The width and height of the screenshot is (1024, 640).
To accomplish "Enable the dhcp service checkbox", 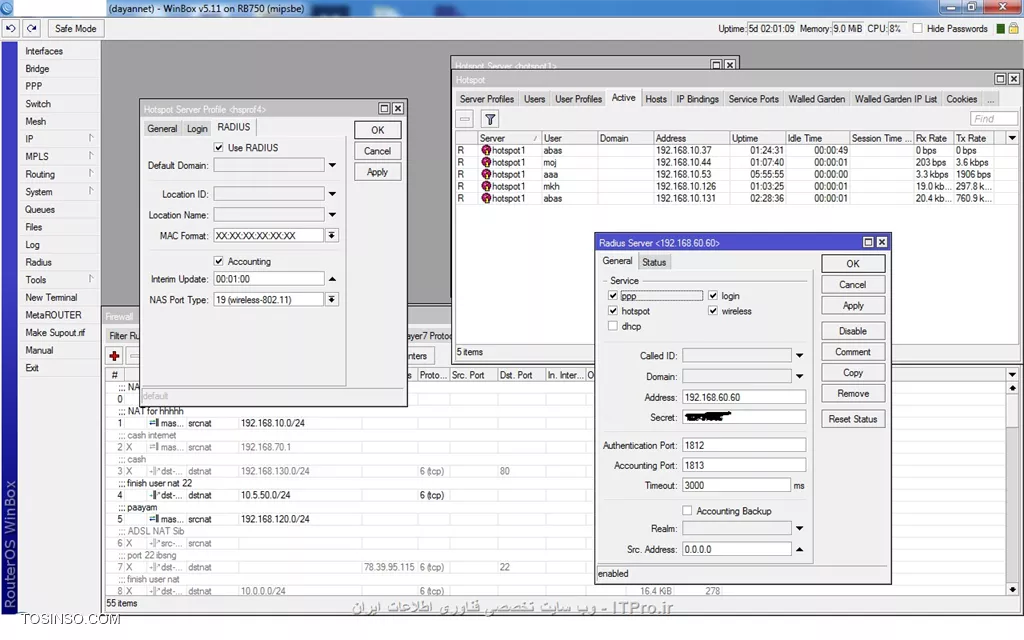I will (x=613, y=326).
